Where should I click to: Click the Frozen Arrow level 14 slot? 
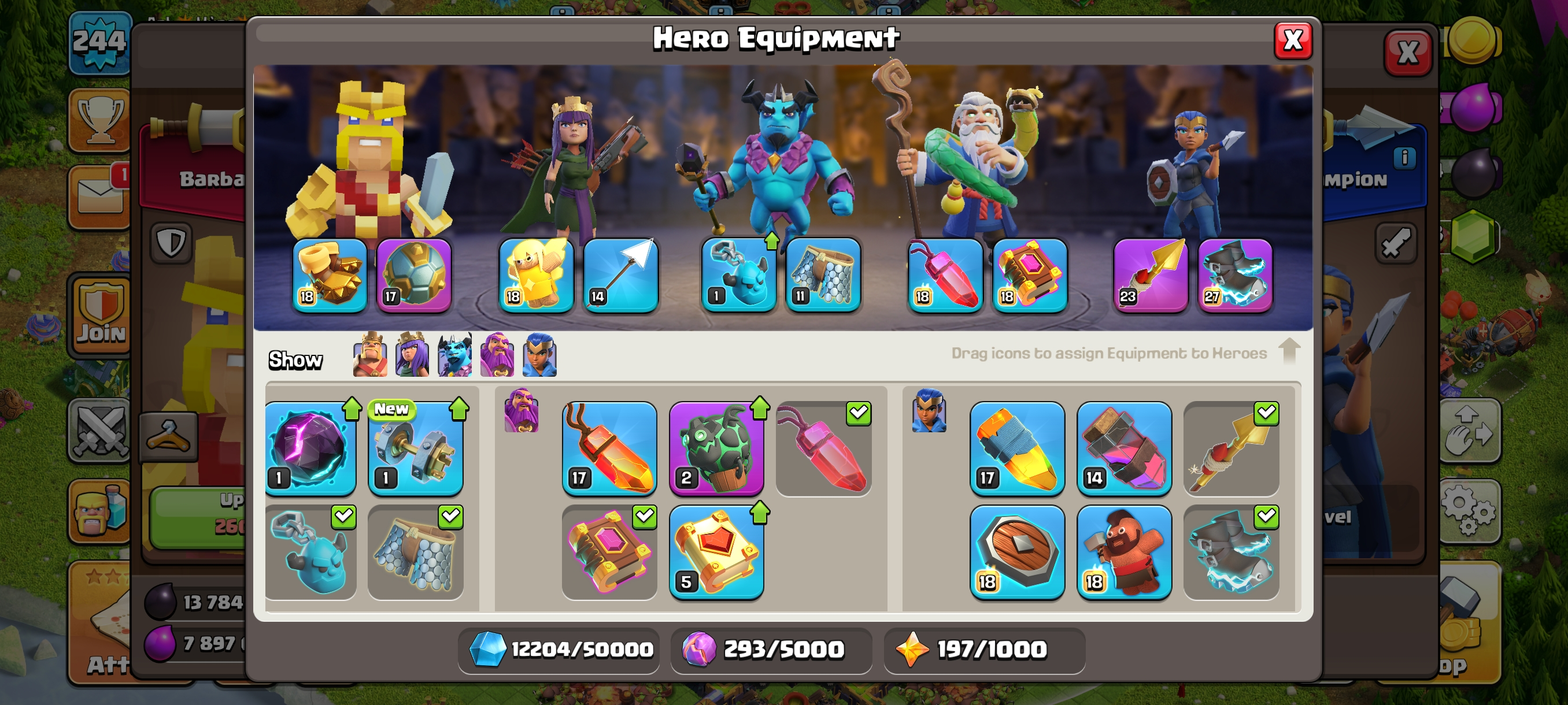tap(621, 275)
